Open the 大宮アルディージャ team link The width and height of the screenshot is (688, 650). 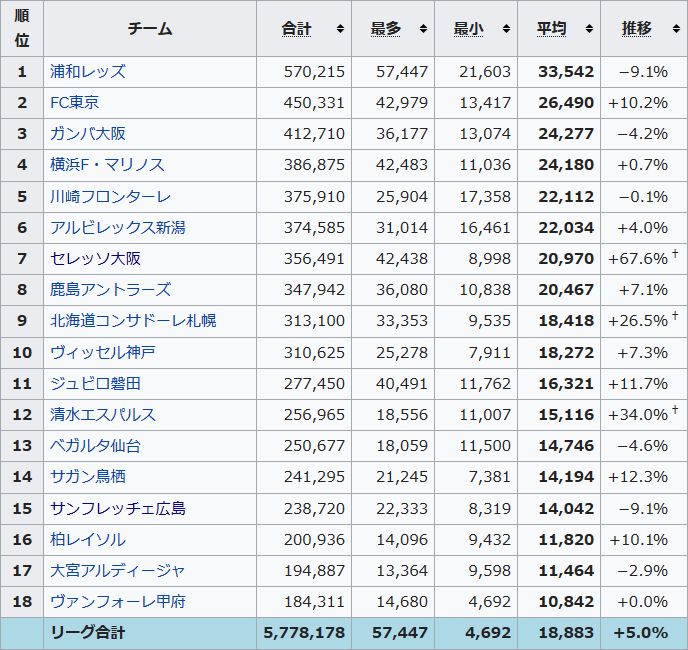coord(117,571)
